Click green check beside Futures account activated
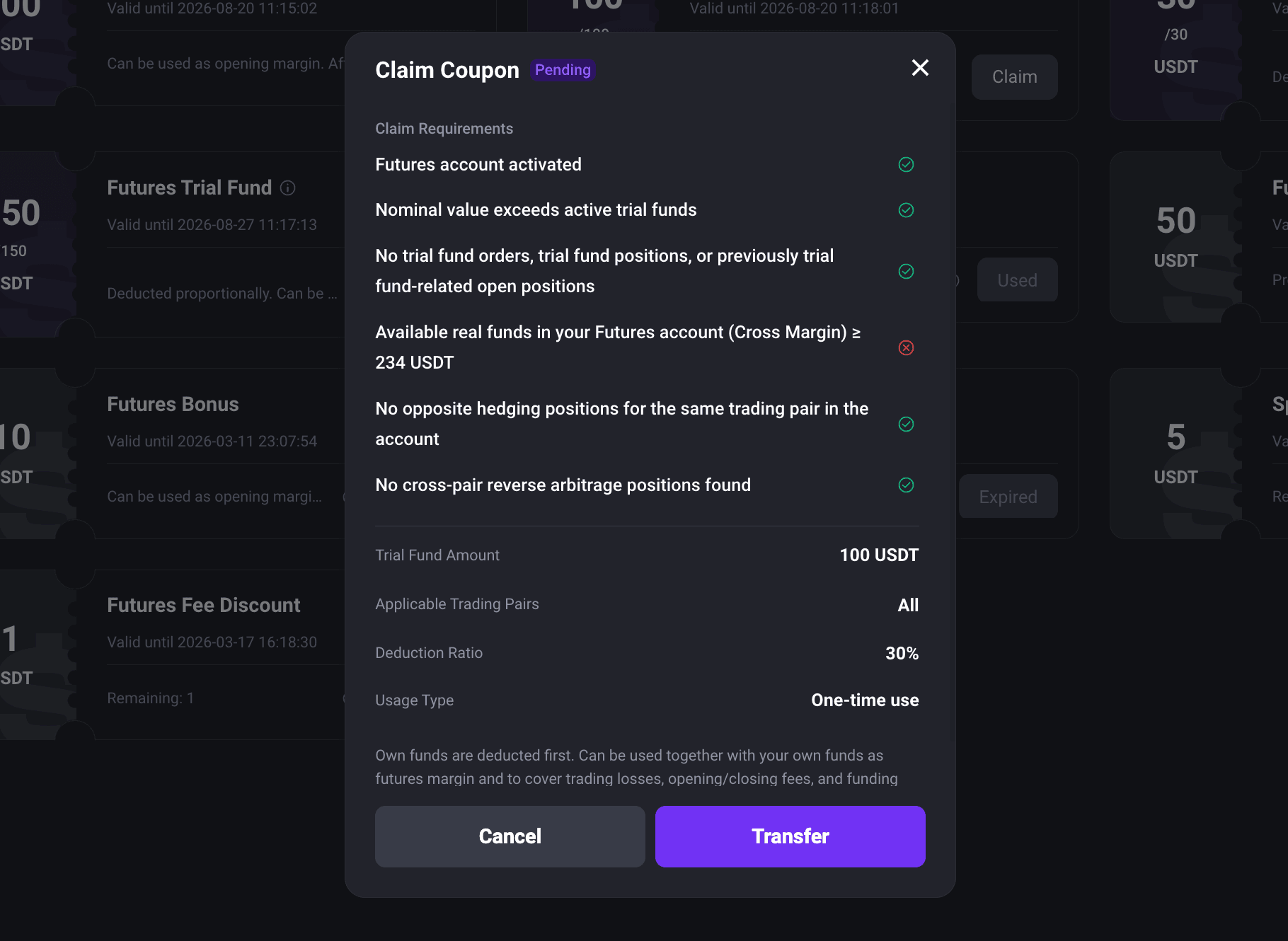This screenshot has height=941, width=1288. 906,165
